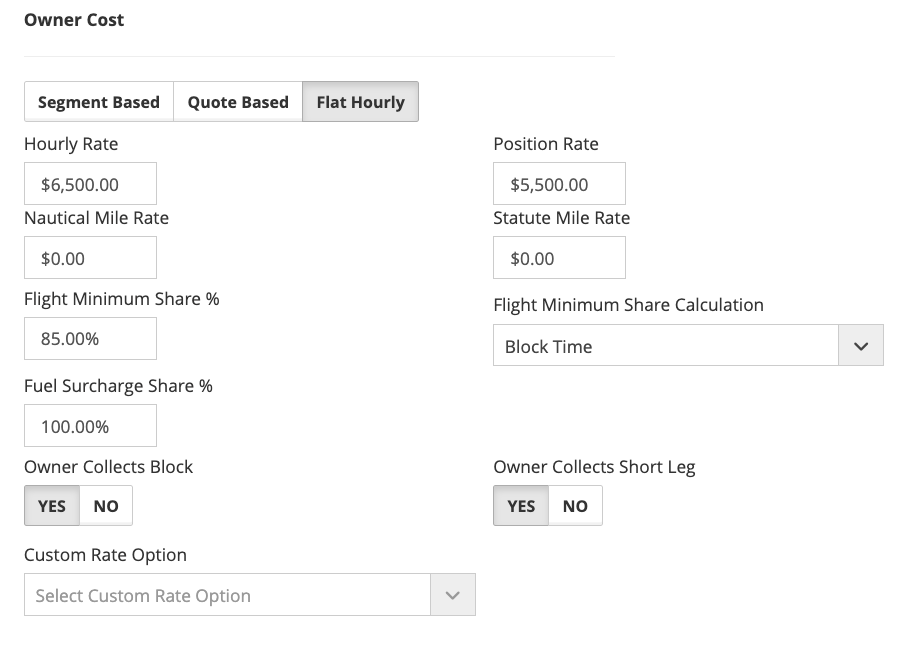Click the Hourly Rate input showing $6,500.00

tap(90, 185)
